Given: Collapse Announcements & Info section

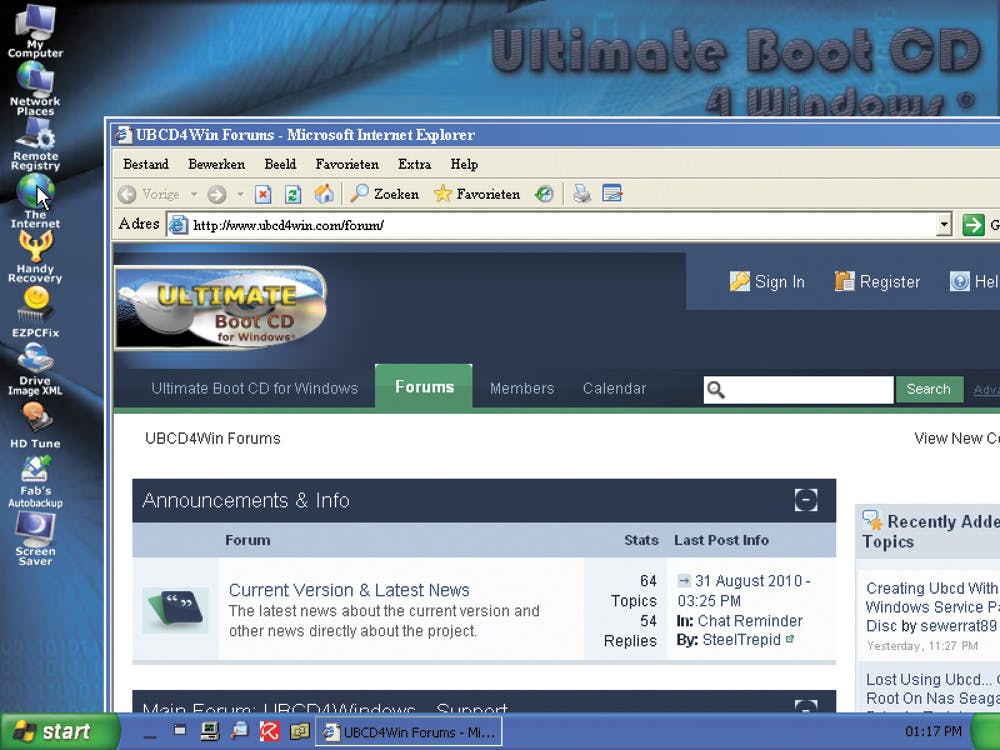Looking at the screenshot, I should click(806, 500).
